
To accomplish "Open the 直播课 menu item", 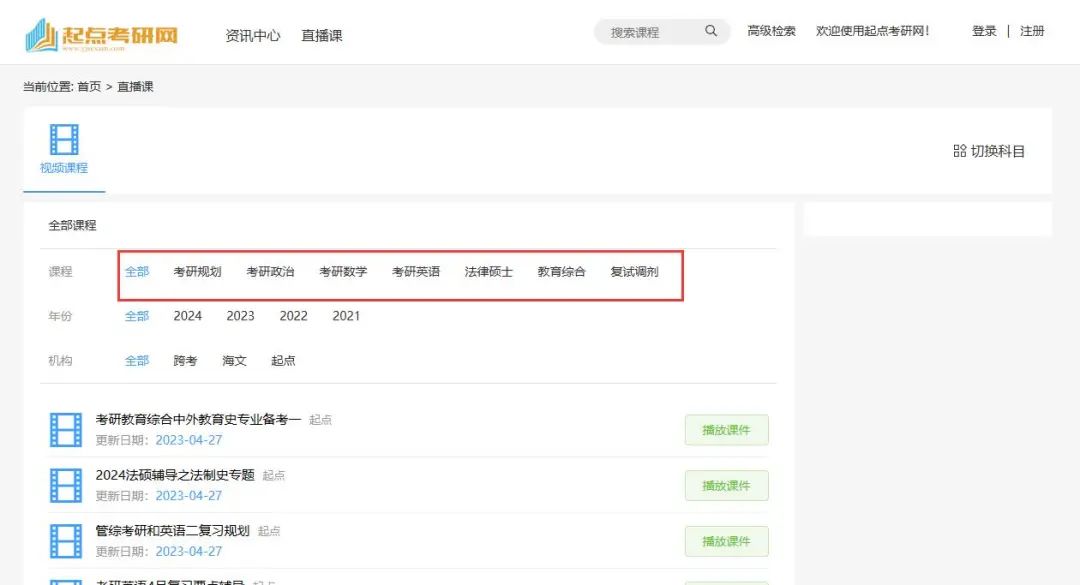I will (322, 35).
